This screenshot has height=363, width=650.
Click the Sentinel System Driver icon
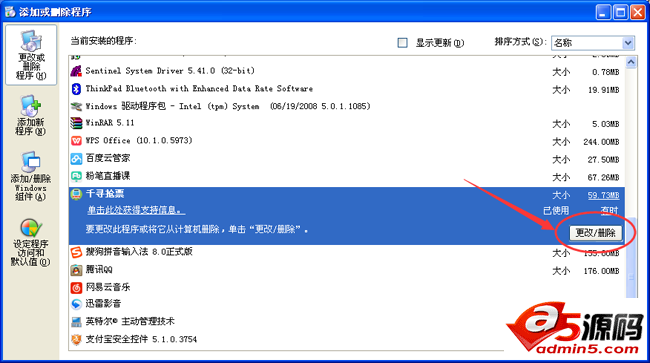click(76, 71)
